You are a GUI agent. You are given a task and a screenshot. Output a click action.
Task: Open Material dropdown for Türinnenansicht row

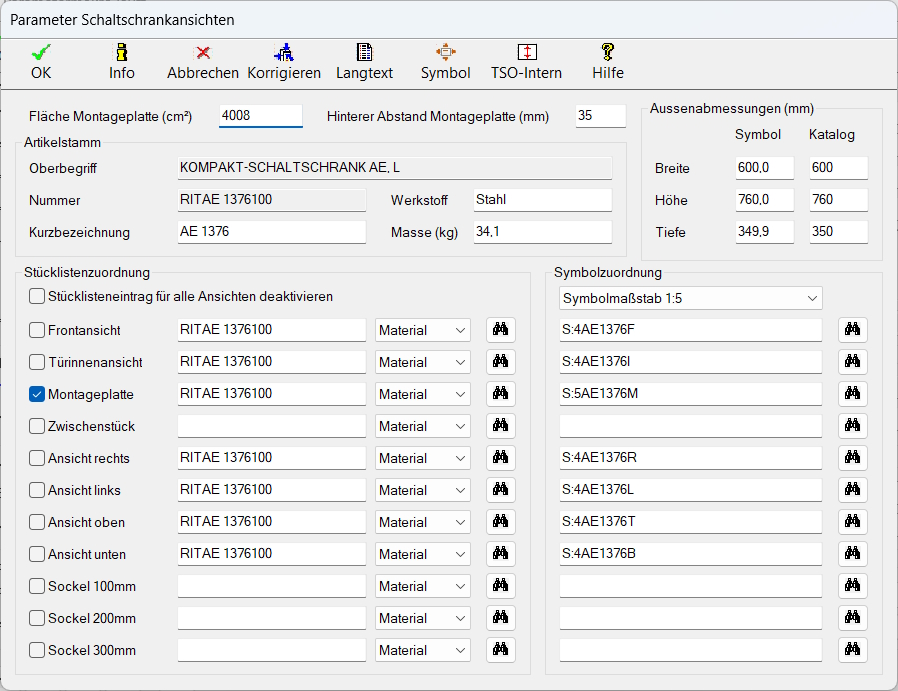pos(422,362)
